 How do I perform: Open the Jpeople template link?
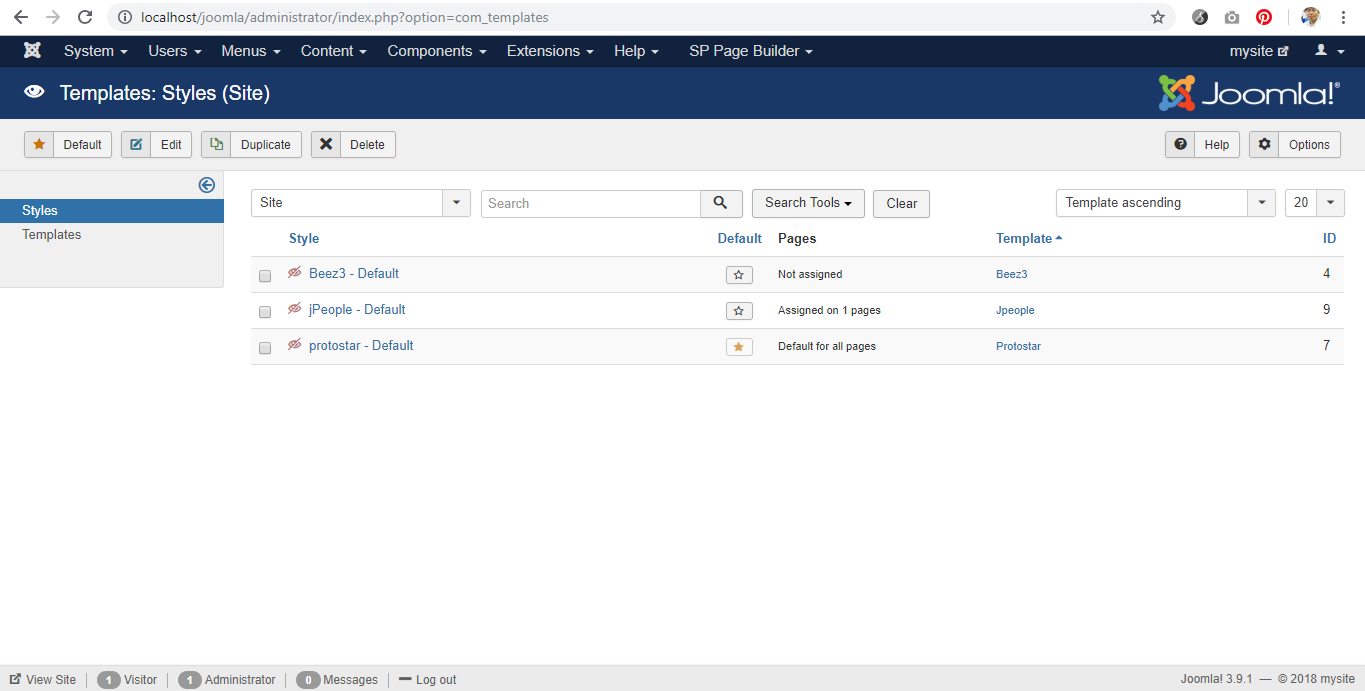click(1015, 311)
